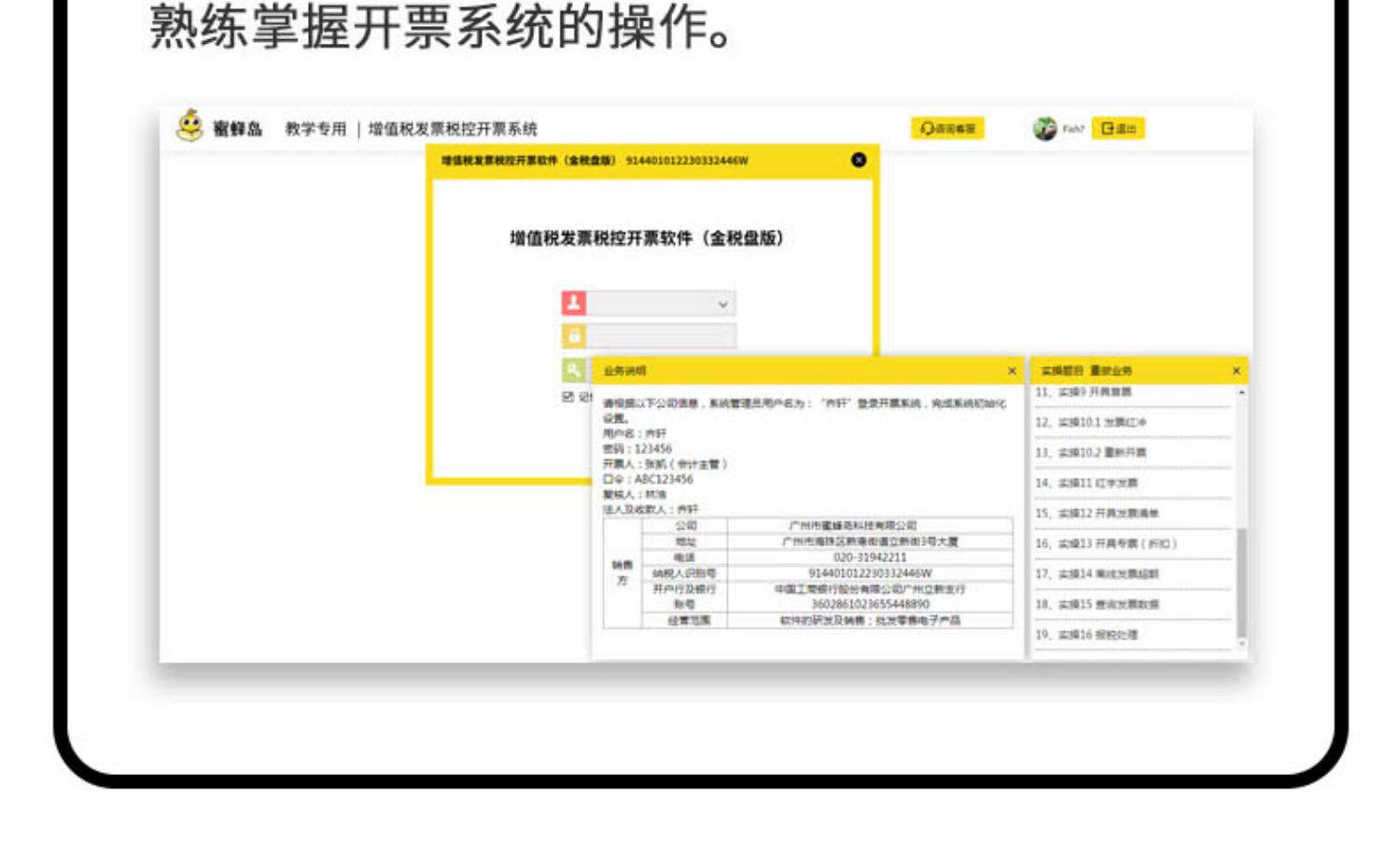Click the user avatar picture
The width and height of the screenshot is (1400, 861).
1045,129
